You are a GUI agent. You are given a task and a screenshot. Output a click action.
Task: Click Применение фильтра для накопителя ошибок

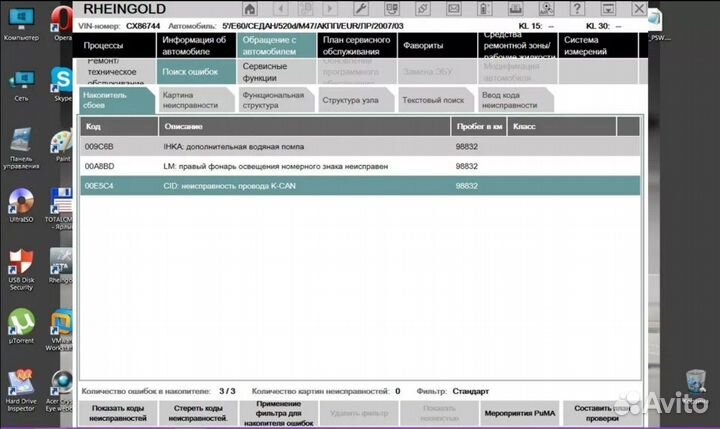pyautogui.click(x=278, y=413)
